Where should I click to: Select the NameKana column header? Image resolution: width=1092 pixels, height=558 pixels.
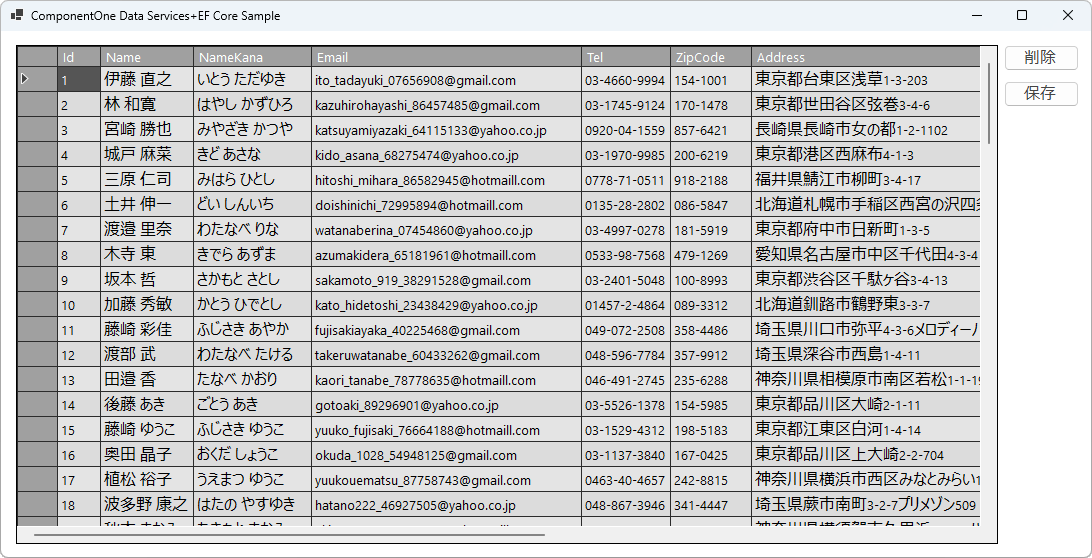pyautogui.click(x=250, y=57)
